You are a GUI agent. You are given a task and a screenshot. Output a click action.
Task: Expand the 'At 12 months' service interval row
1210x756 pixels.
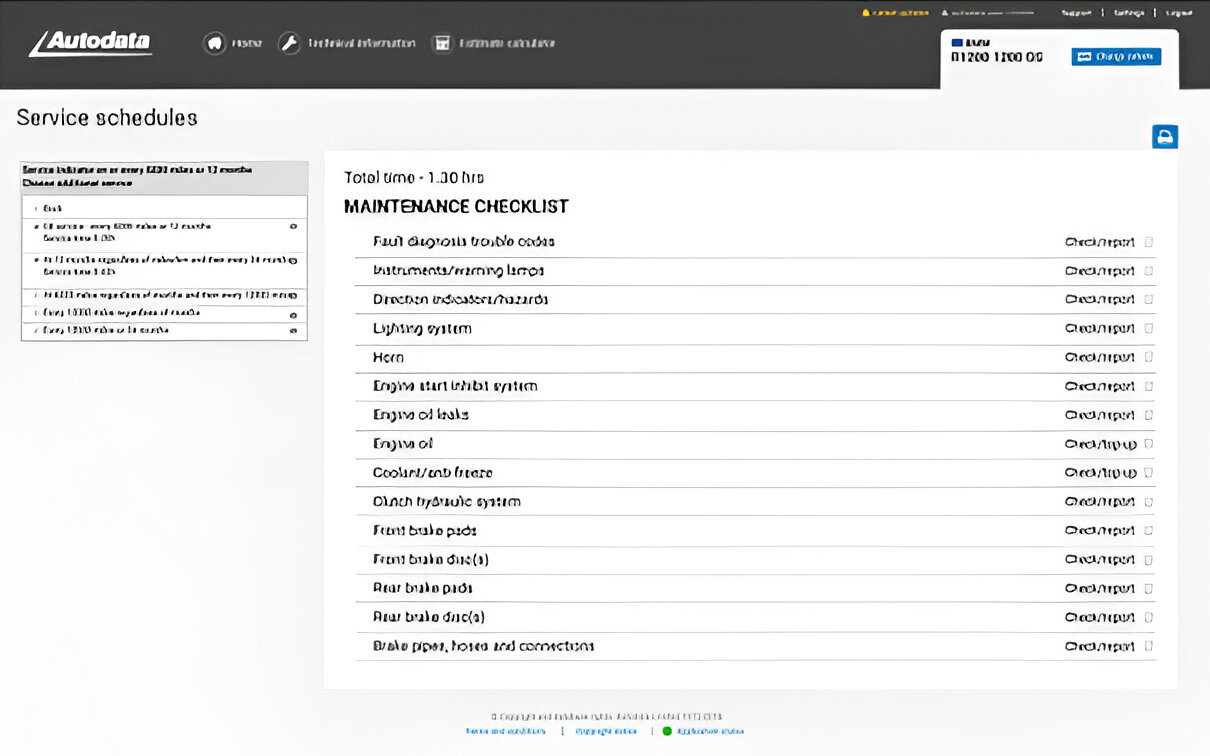click(293, 260)
